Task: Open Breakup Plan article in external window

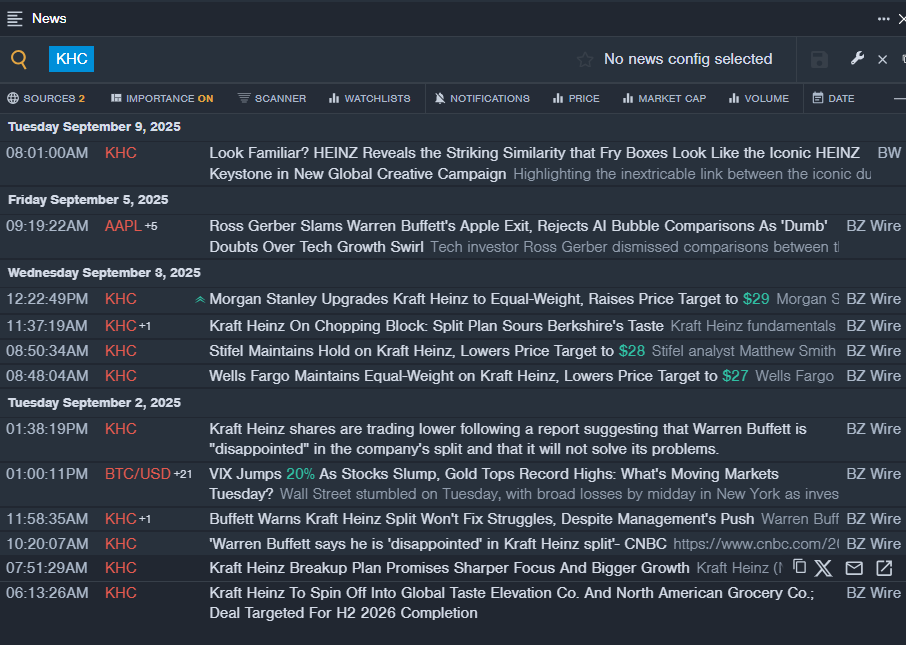Action: [x=884, y=568]
